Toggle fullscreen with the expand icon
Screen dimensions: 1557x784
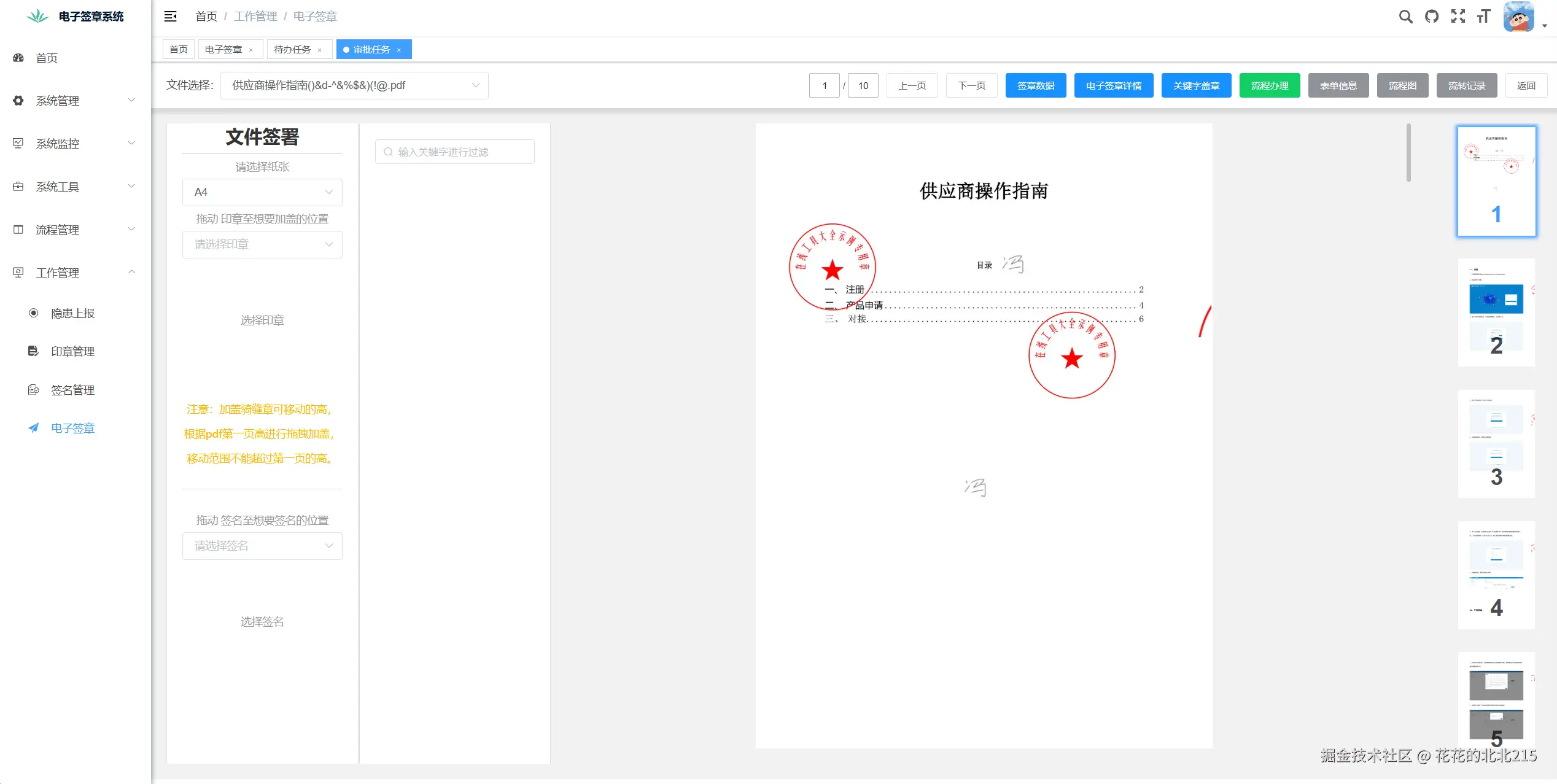[x=1458, y=17]
